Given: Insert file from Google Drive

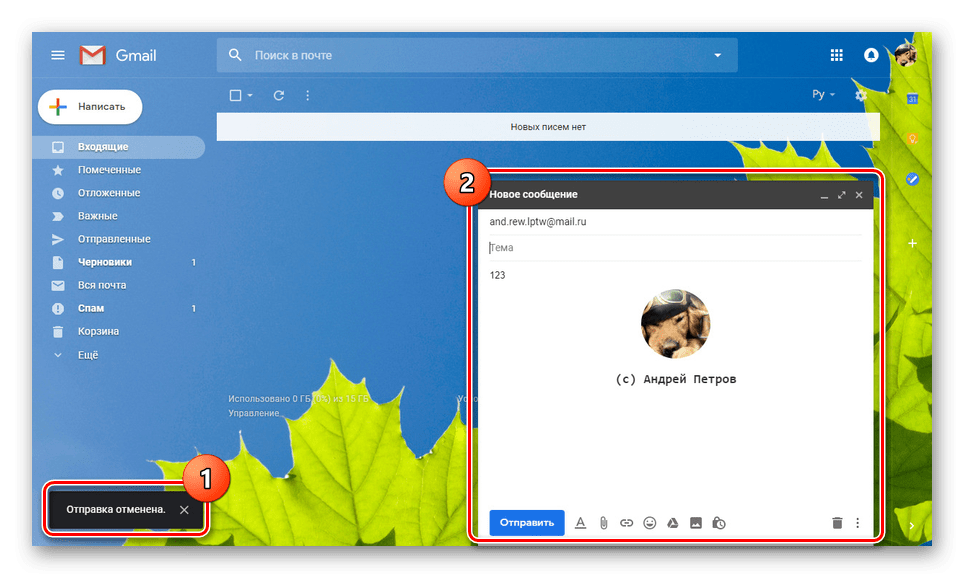Looking at the screenshot, I should coord(673,523).
